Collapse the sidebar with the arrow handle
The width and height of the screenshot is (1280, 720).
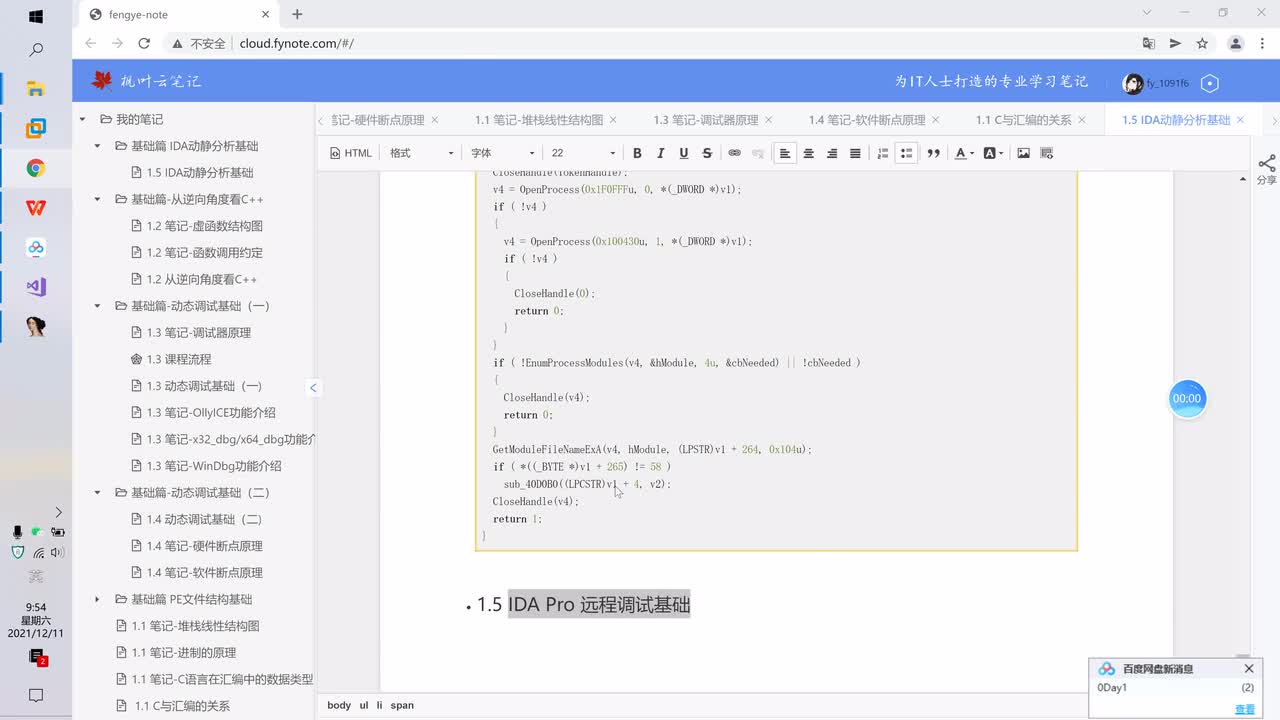click(313, 388)
